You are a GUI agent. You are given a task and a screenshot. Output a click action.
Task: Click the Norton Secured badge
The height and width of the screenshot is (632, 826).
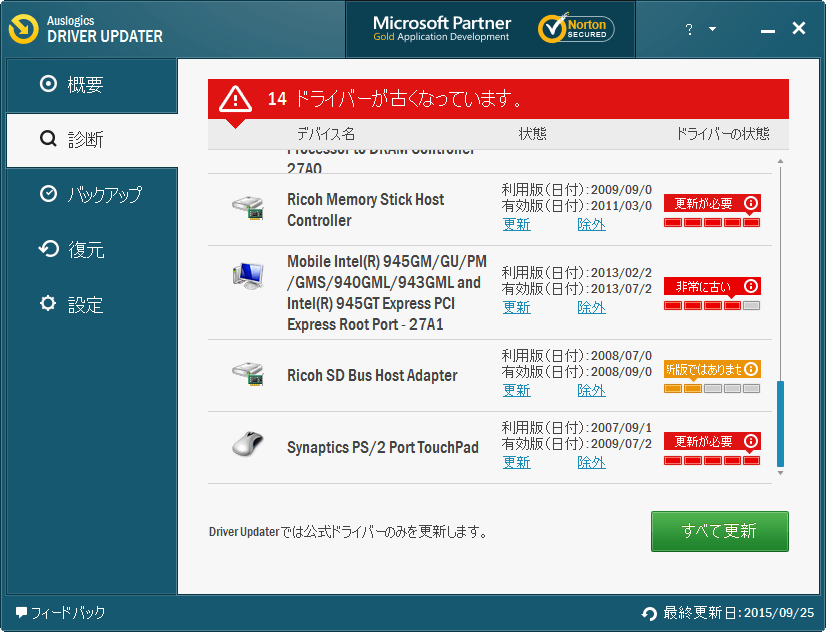point(576,28)
